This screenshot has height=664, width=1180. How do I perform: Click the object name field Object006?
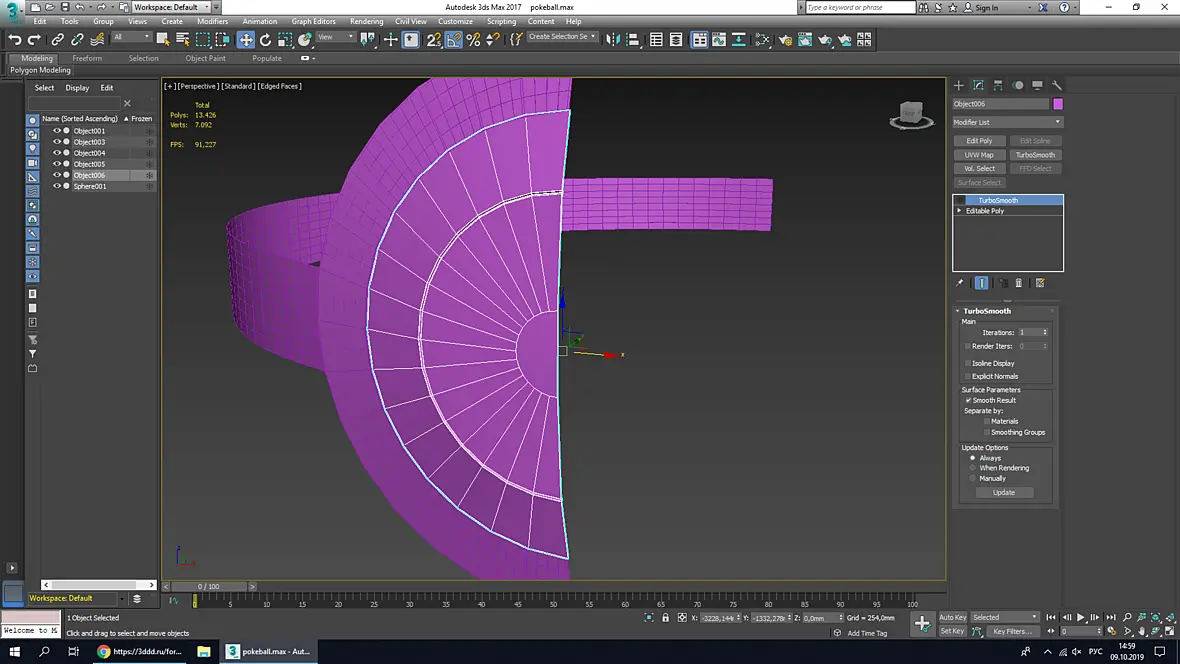point(1000,104)
